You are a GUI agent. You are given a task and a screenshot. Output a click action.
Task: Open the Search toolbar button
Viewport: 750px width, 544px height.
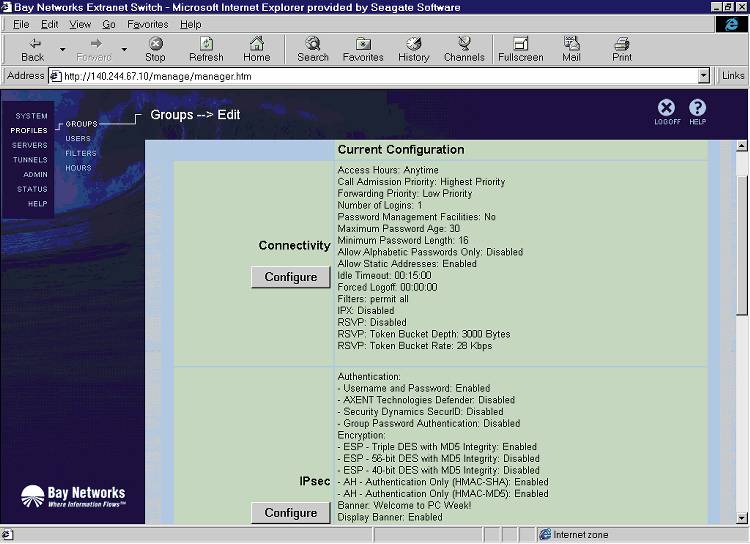pyautogui.click(x=313, y=49)
